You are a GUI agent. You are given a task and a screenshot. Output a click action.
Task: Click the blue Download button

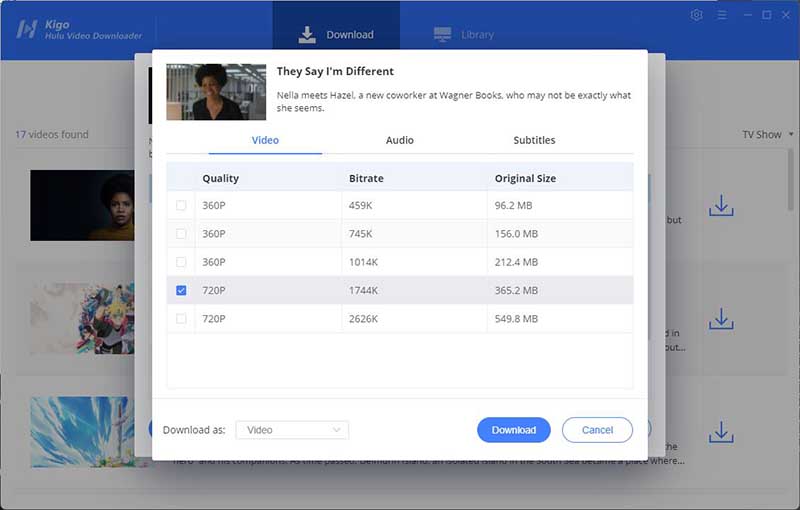pos(514,430)
